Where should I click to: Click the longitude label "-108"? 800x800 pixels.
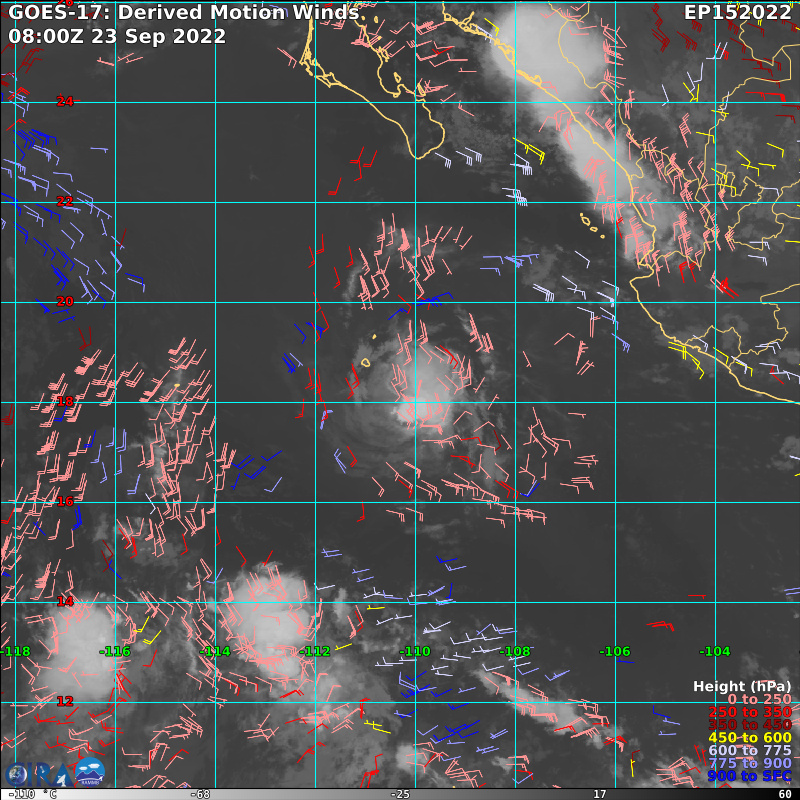(515, 652)
